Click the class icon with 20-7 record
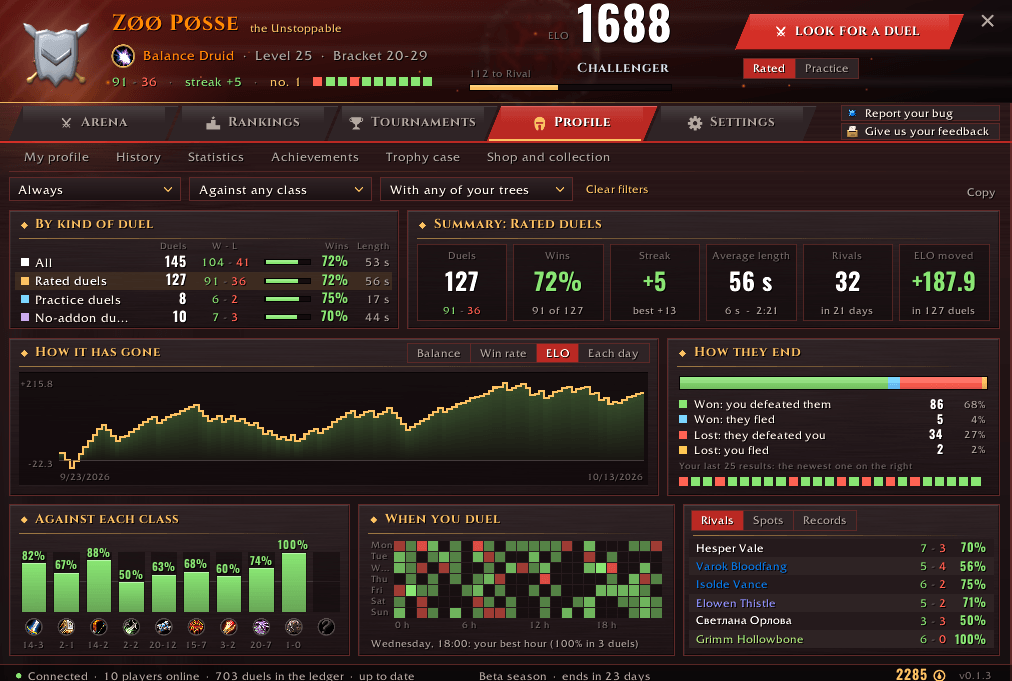The height and width of the screenshot is (681, 1012). coord(261,626)
